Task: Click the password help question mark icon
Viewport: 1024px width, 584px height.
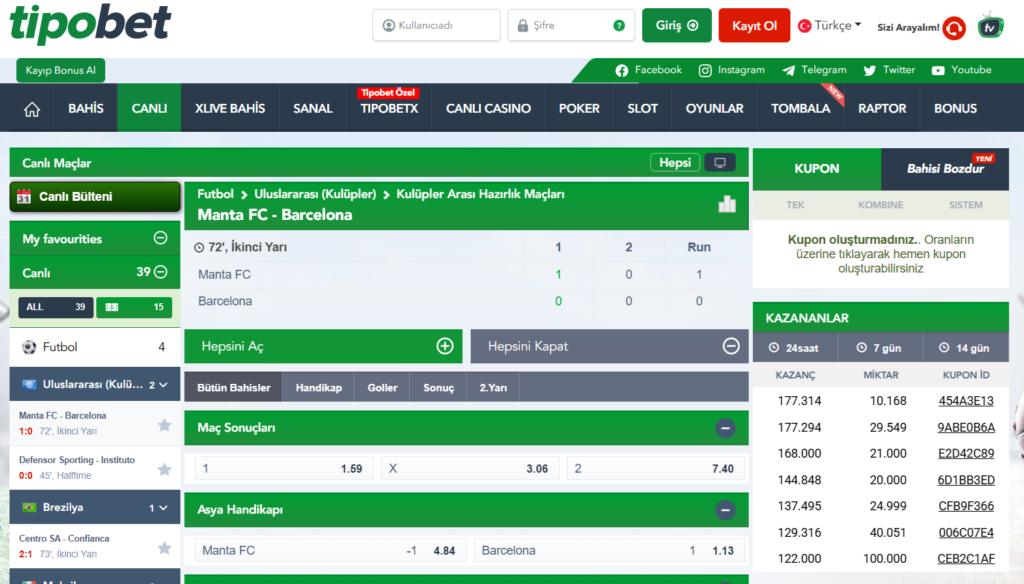Action: tap(619, 25)
